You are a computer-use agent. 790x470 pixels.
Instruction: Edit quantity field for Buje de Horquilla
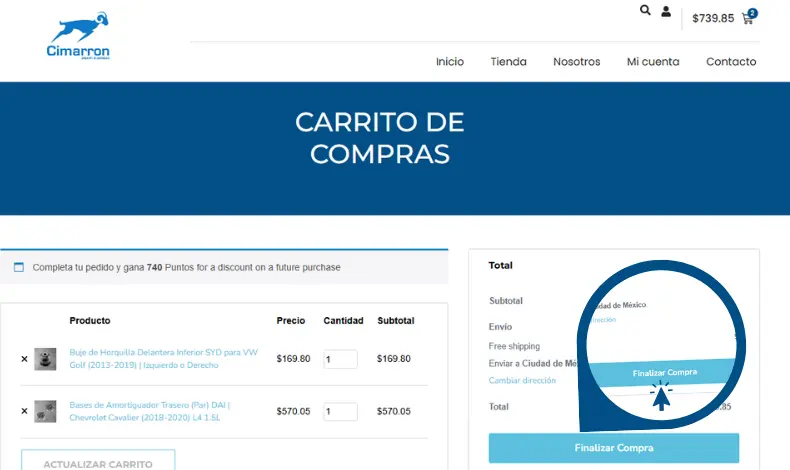pyautogui.click(x=340, y=359)
